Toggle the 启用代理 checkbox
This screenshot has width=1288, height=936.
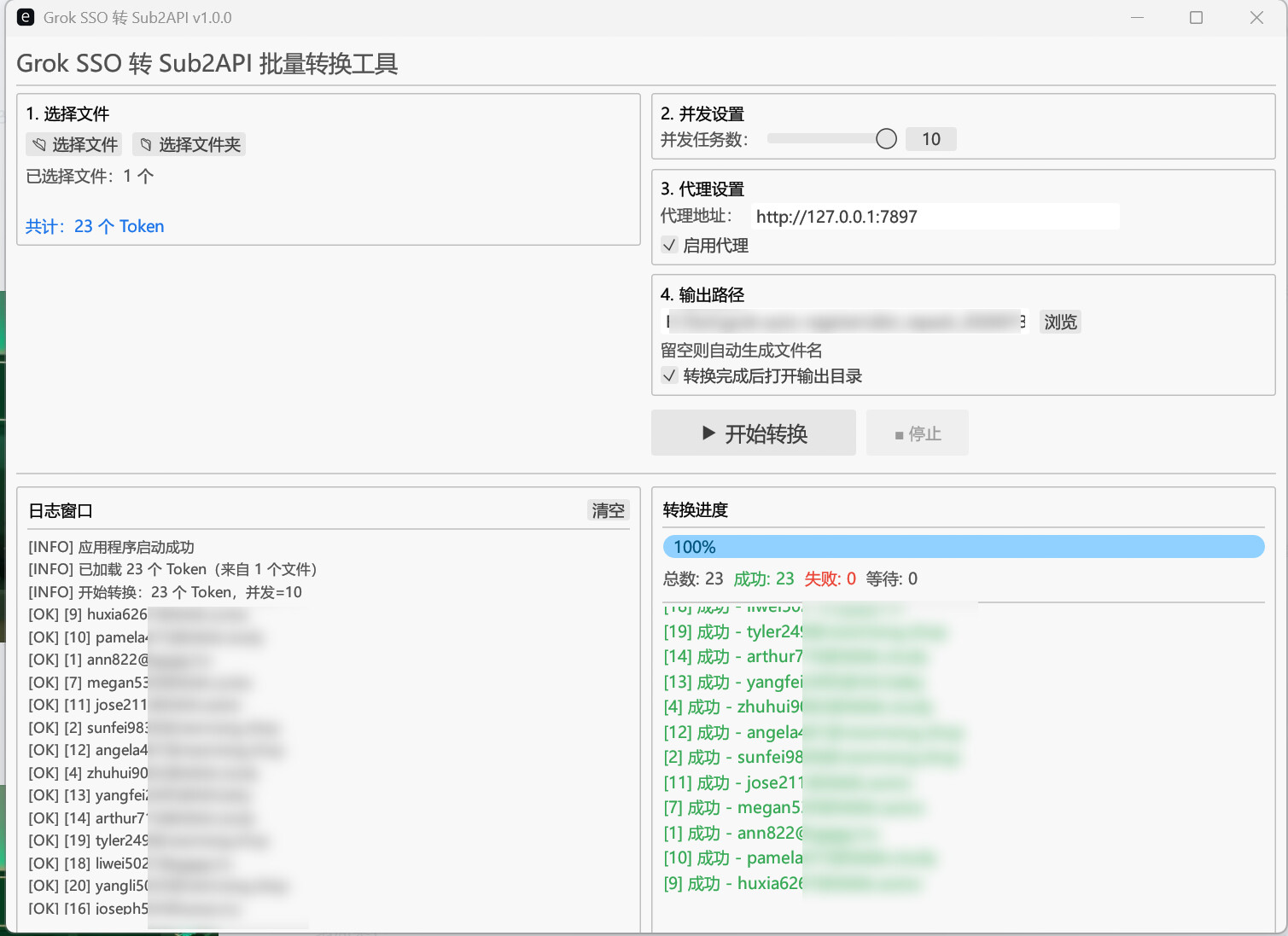[x=670, y=246]
